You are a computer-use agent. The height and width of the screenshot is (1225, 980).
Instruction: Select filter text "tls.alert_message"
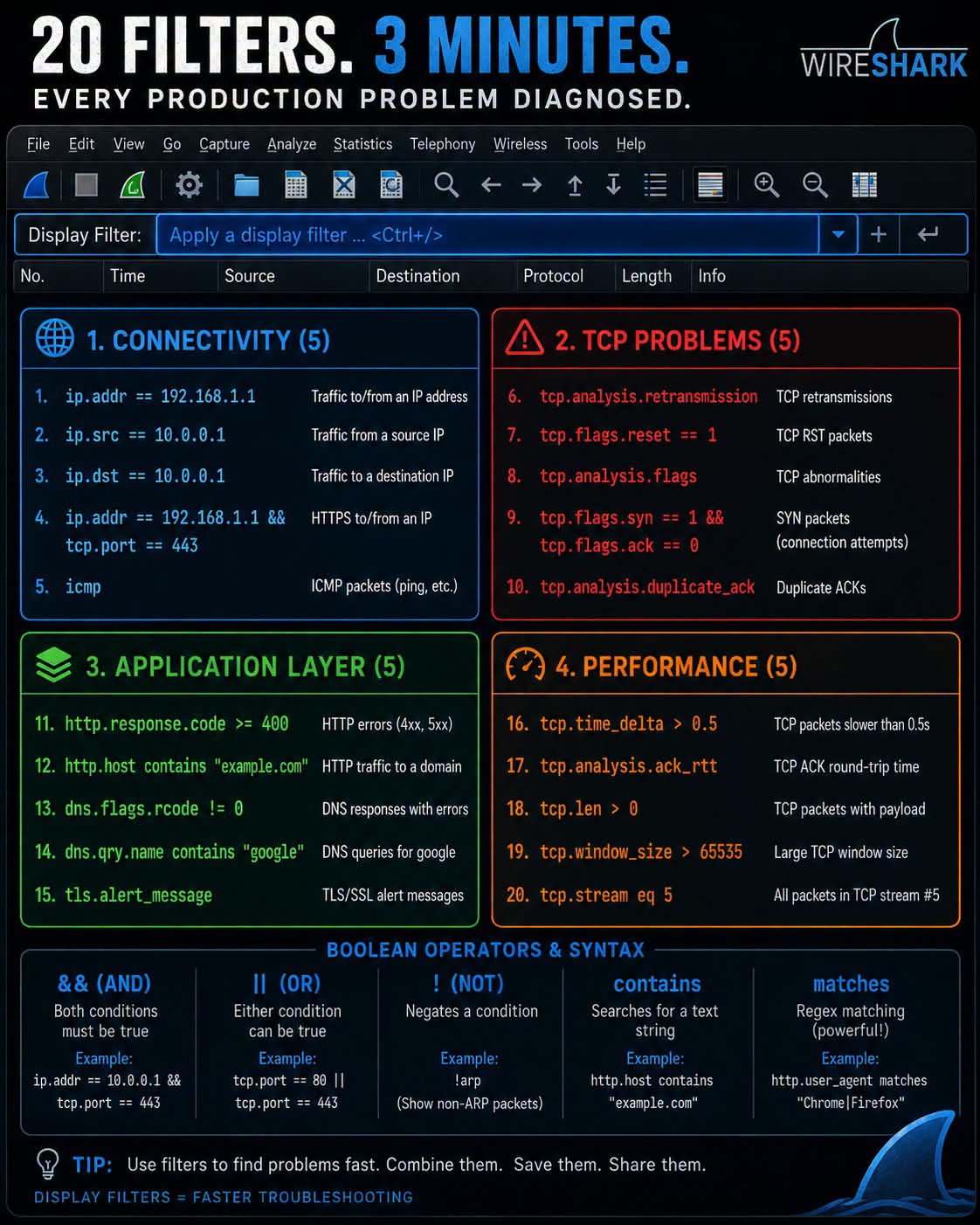point(138,896)
